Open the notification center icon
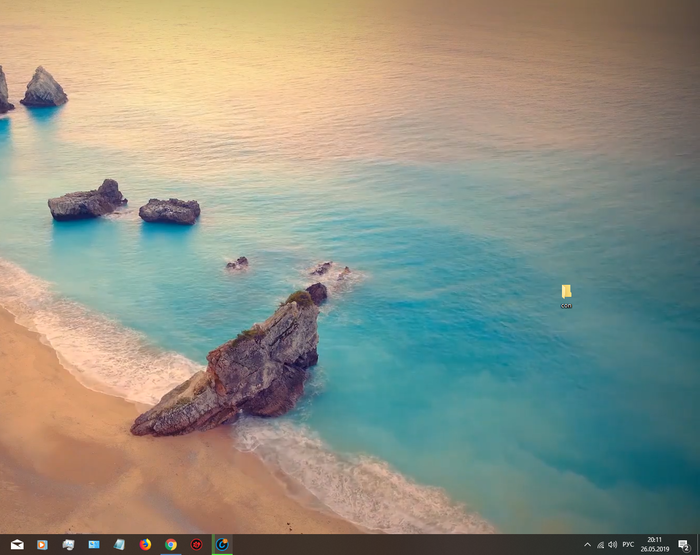This screenshot has height=555, width=700. (x=683, y=545)
